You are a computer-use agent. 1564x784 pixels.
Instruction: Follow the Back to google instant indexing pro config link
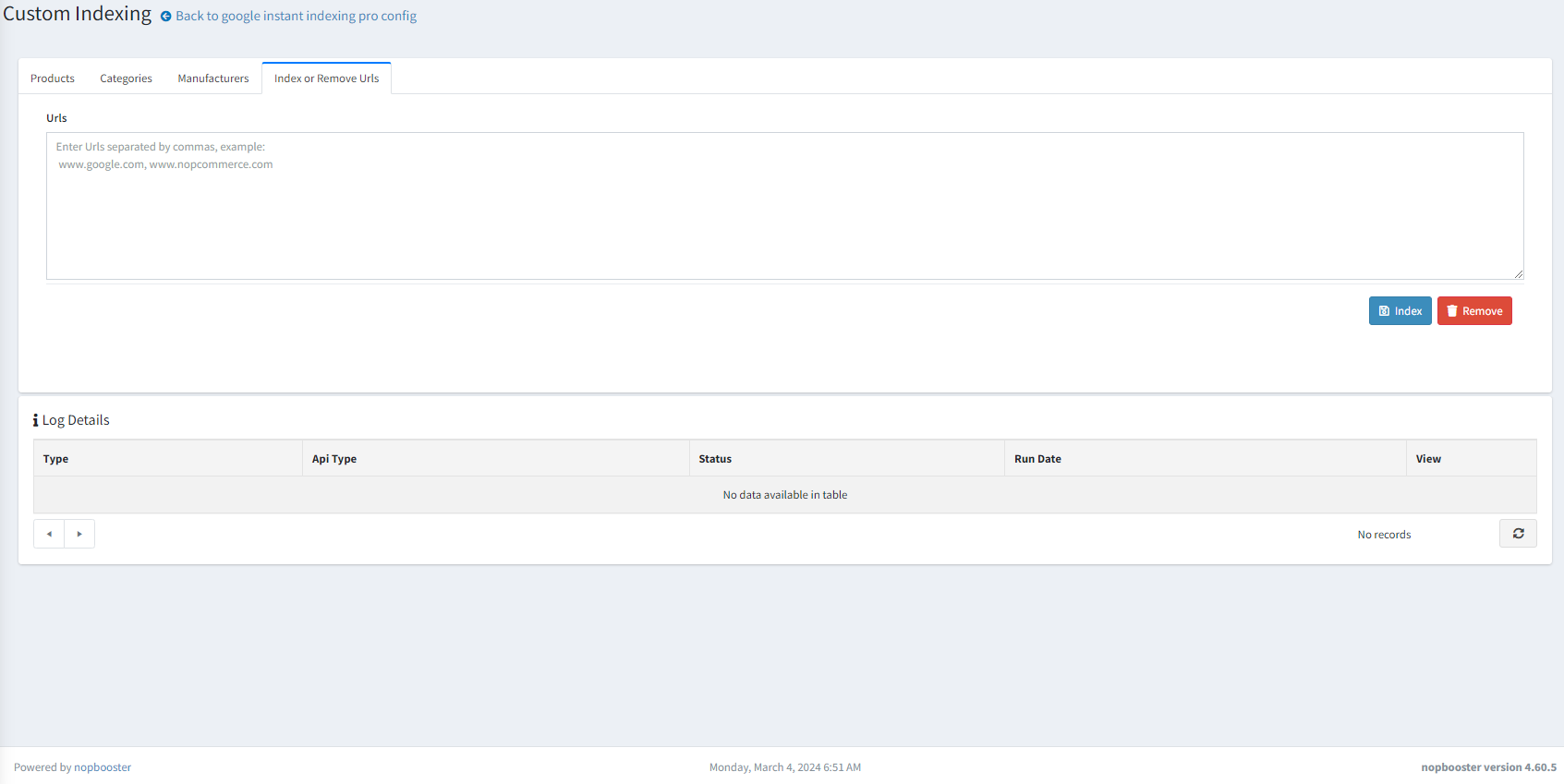296,16
